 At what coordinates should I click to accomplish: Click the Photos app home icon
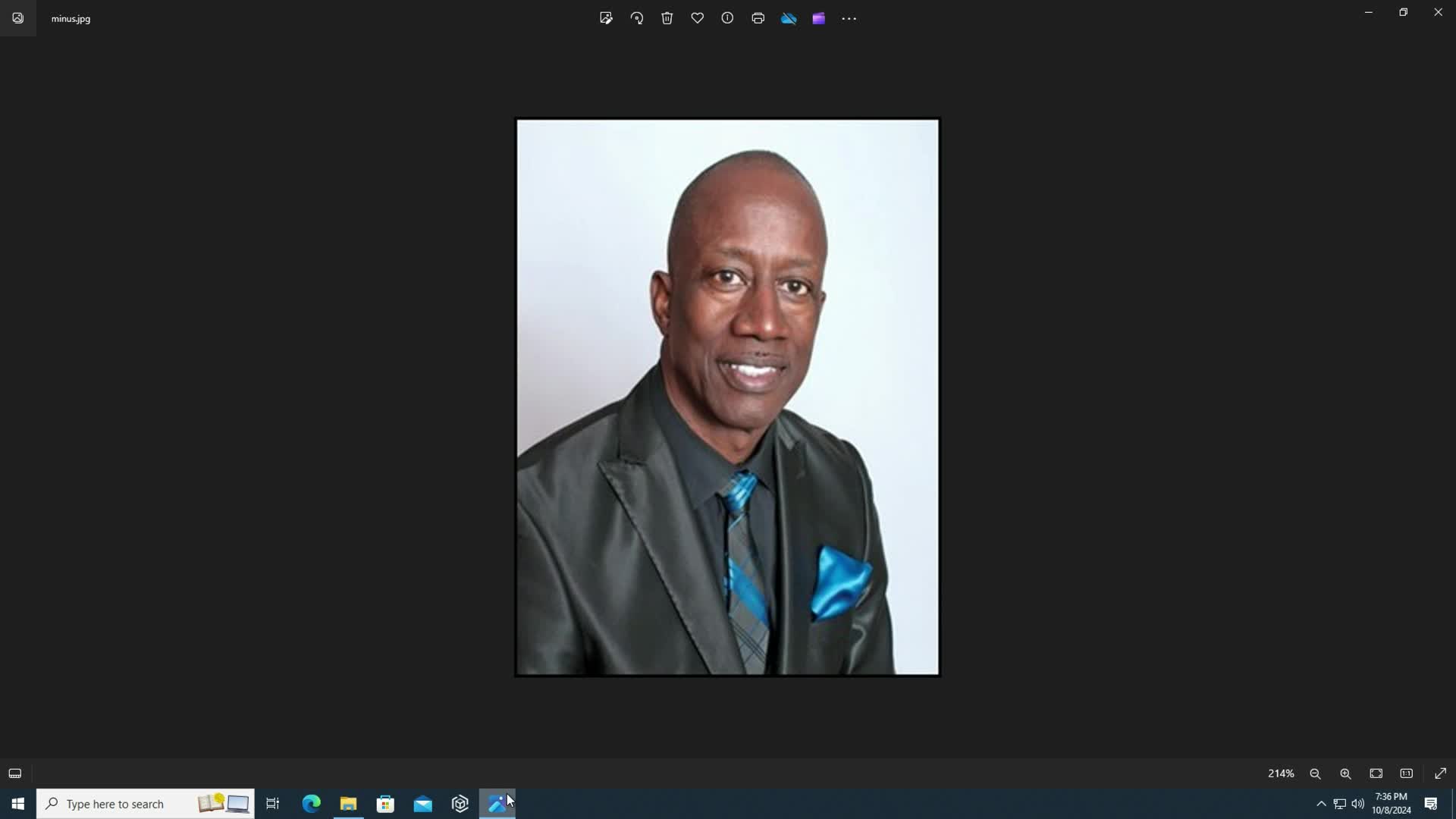18,18
